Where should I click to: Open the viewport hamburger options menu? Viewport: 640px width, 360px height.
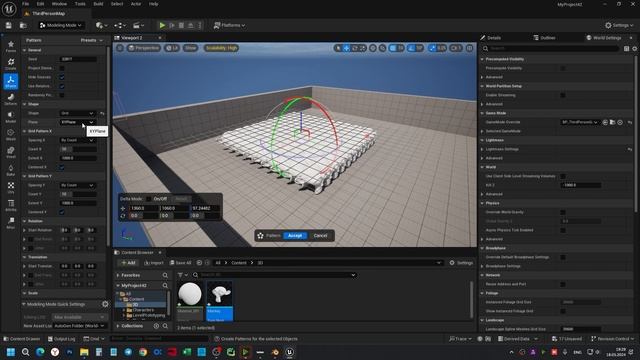point(120,48)
